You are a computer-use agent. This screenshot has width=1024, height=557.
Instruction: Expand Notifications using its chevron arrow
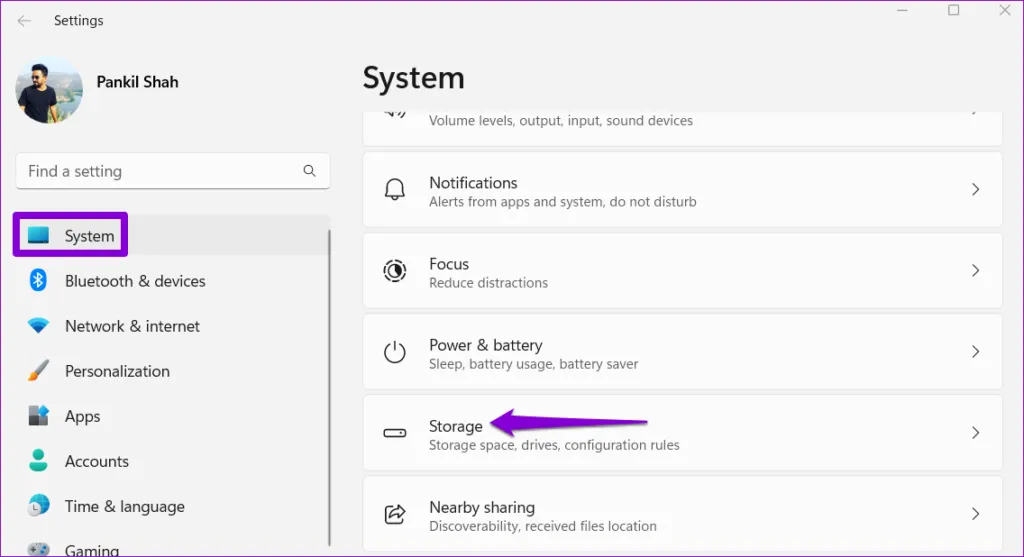pos(975,190)
